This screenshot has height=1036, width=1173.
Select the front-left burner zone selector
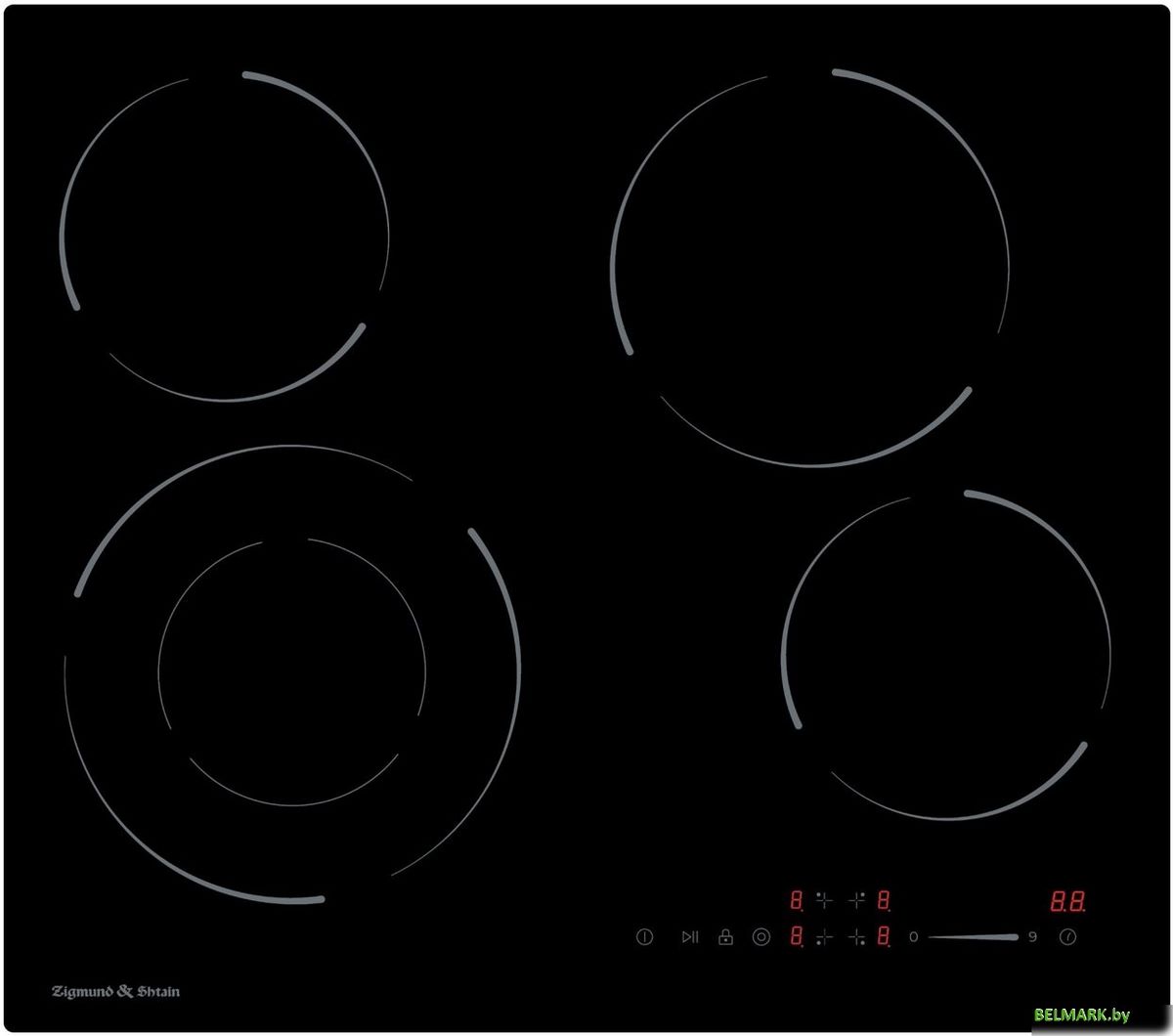(x=824, y=937)
